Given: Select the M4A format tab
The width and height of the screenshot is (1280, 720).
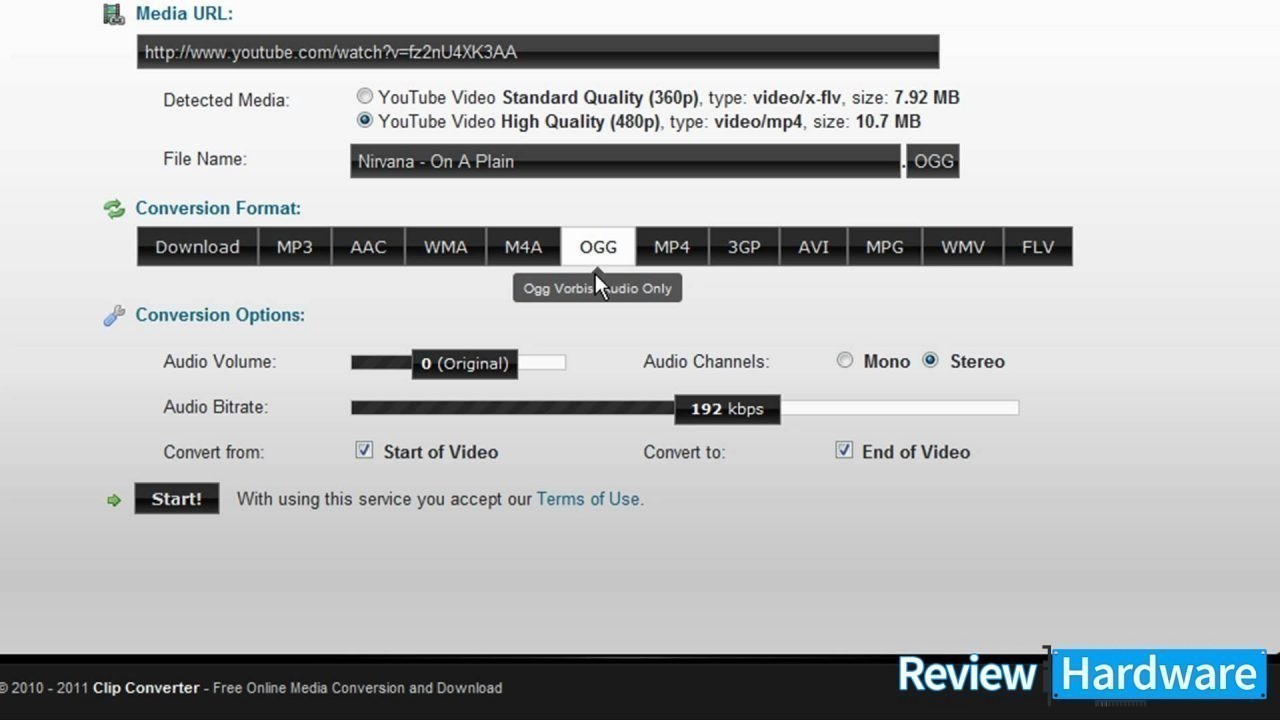Looking at the screenshot, I should click(523, 247).
